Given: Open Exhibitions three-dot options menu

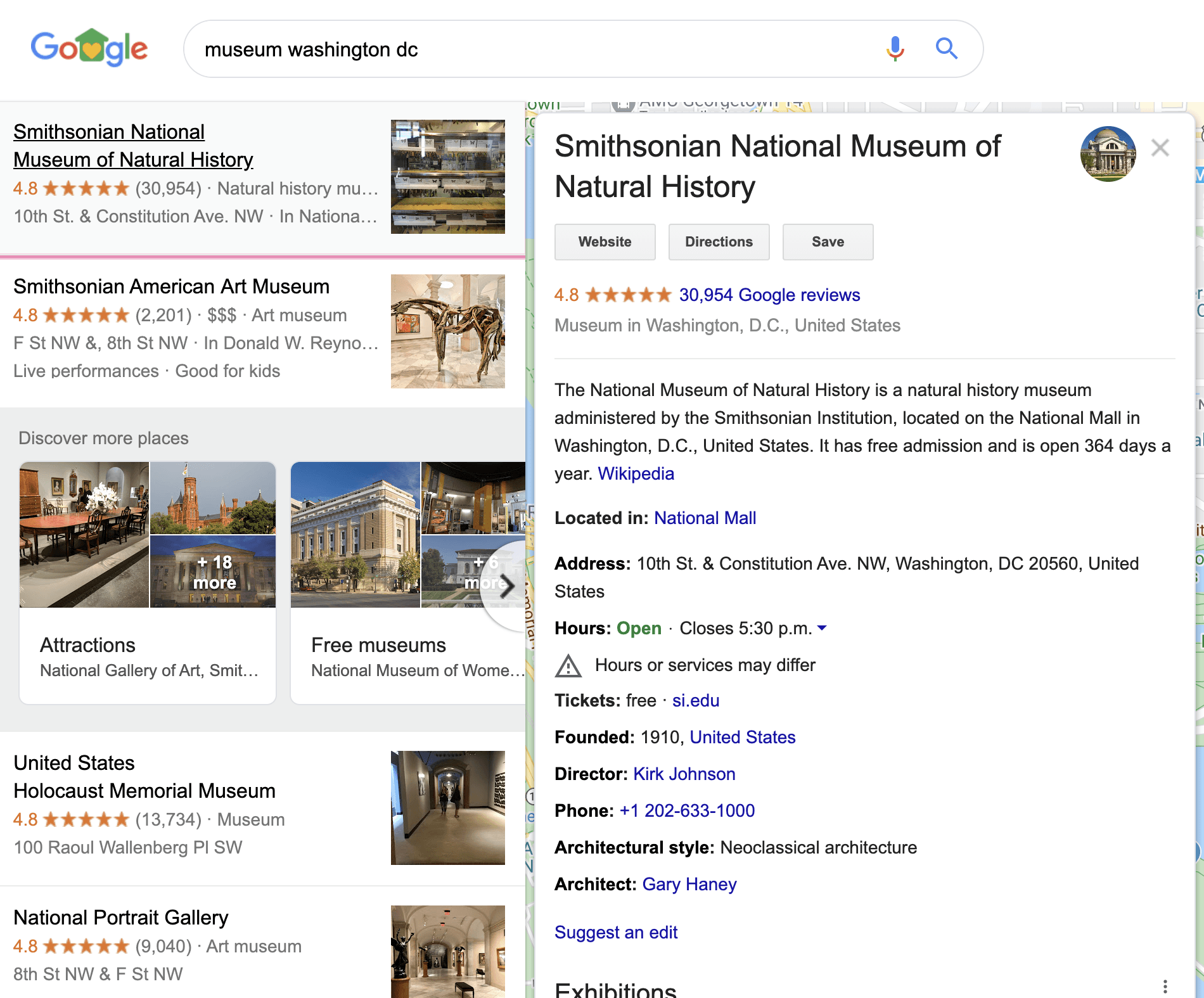Looking at the screenshot, I should (1165, 986).
